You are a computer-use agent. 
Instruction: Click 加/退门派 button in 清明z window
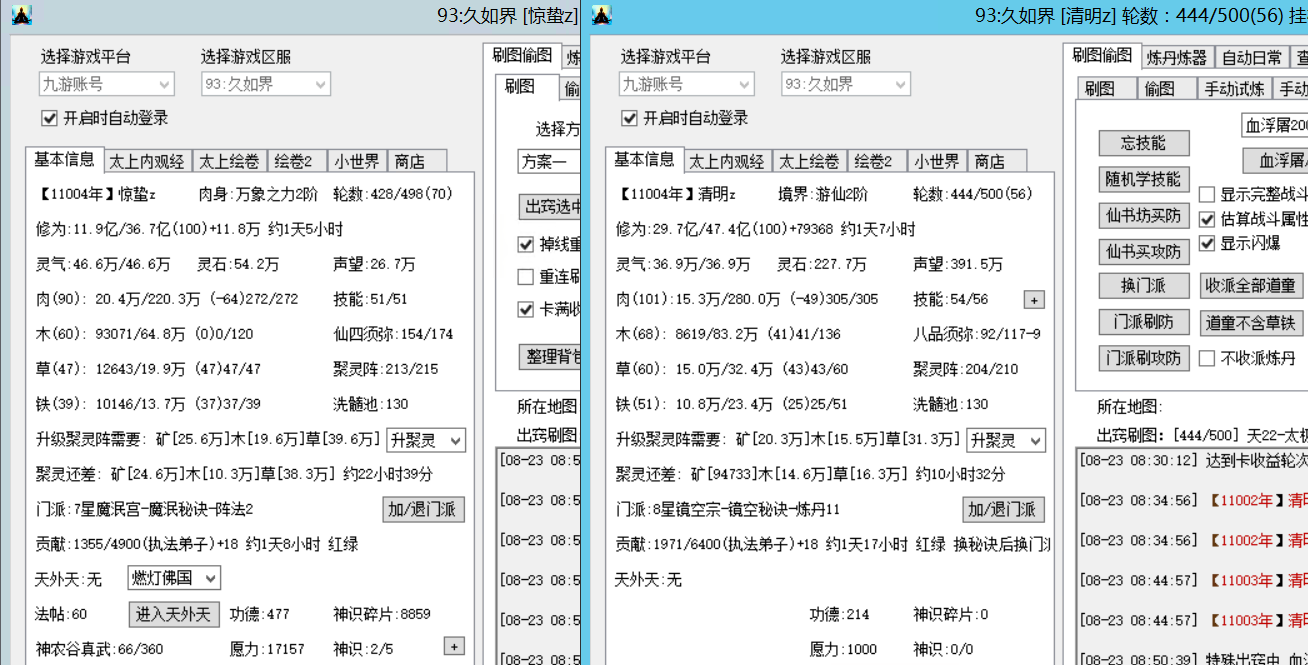click(x=1004, y=510)
